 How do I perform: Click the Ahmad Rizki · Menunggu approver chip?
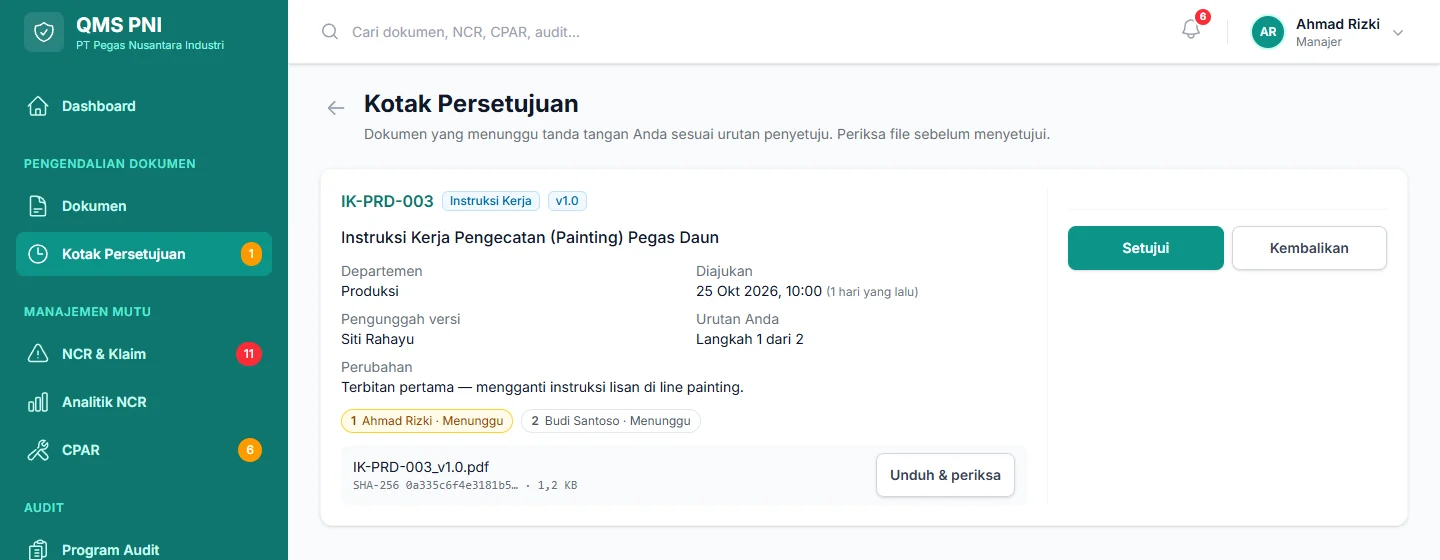427,421
